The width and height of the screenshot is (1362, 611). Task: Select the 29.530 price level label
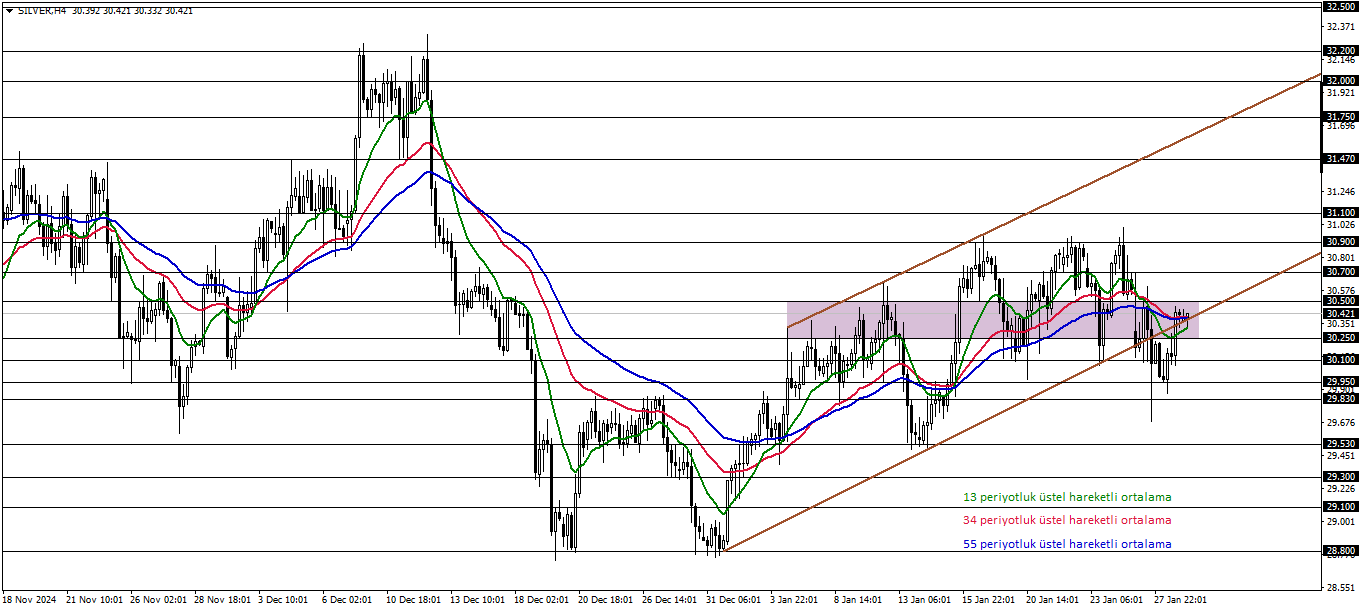pyautogui.click(x=1340, y=444)
